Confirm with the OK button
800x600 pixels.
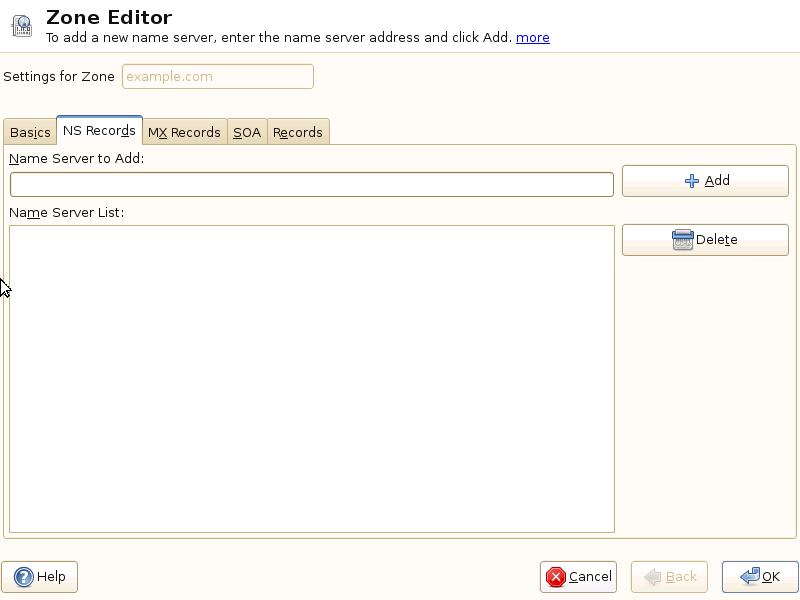pos(760,577)
